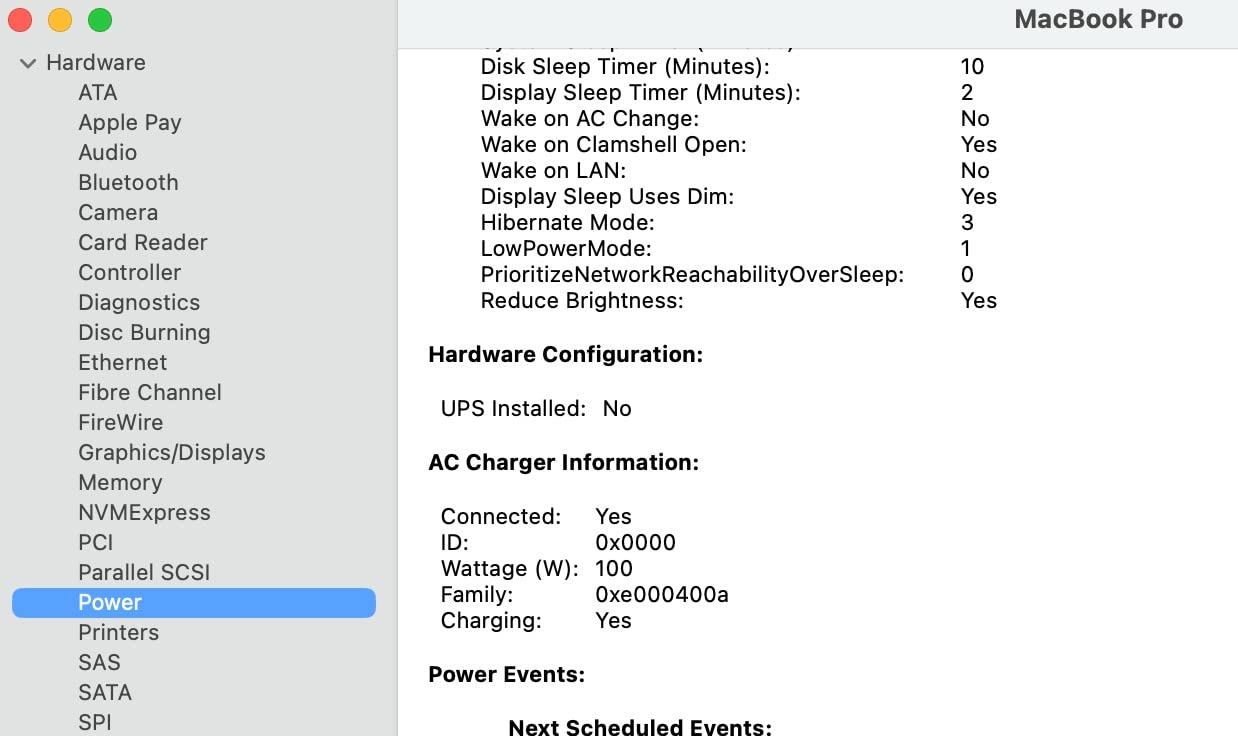Click the yellow minimize window button
Image resolution: width=1238 pixels, height=736 pixels.
pyautogui.click(x=60, y=20)
